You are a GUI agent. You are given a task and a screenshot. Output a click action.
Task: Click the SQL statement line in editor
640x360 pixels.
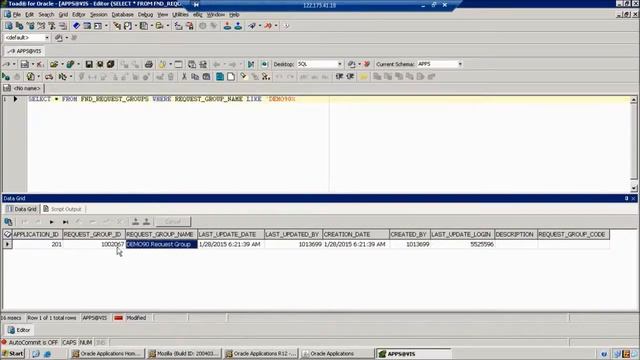(x=162, y=99)
